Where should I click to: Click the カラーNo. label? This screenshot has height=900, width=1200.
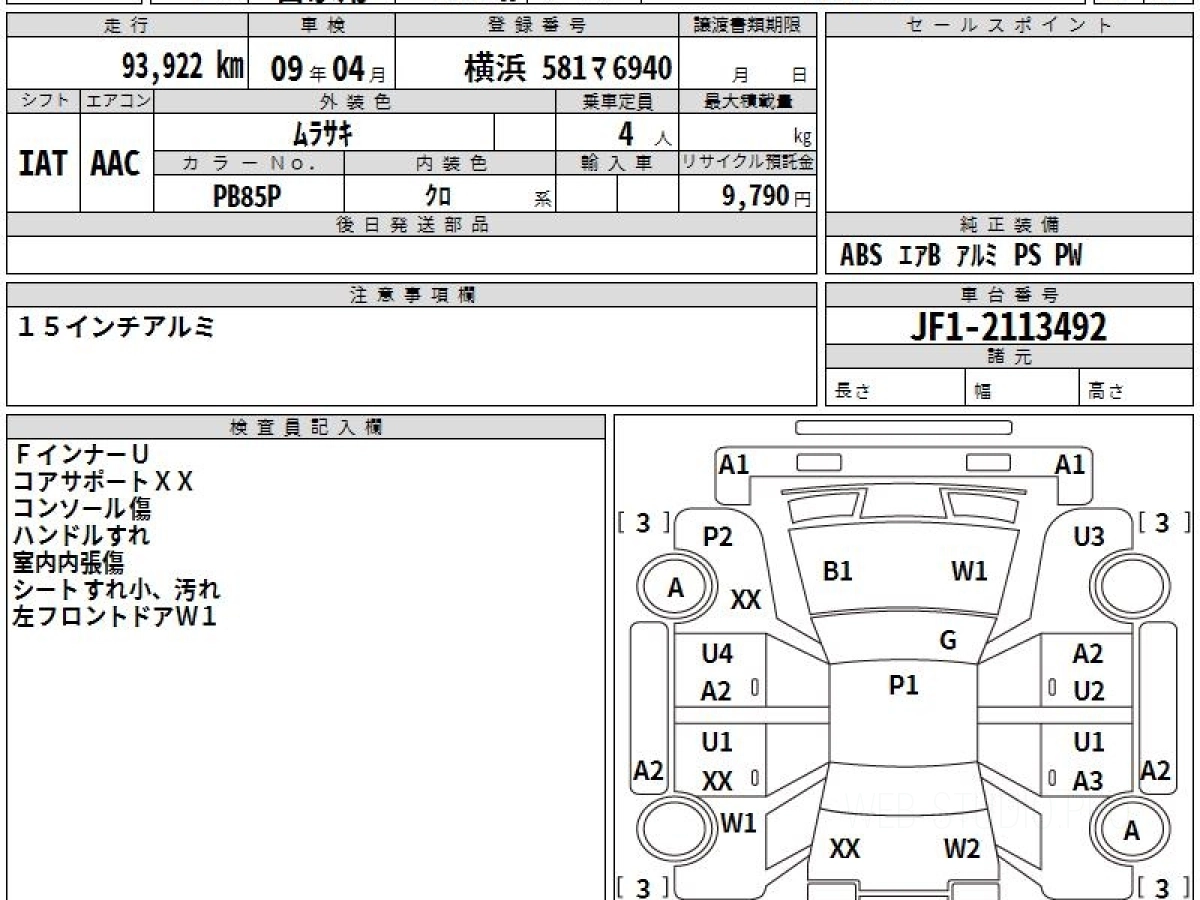[x=249, y=163]
